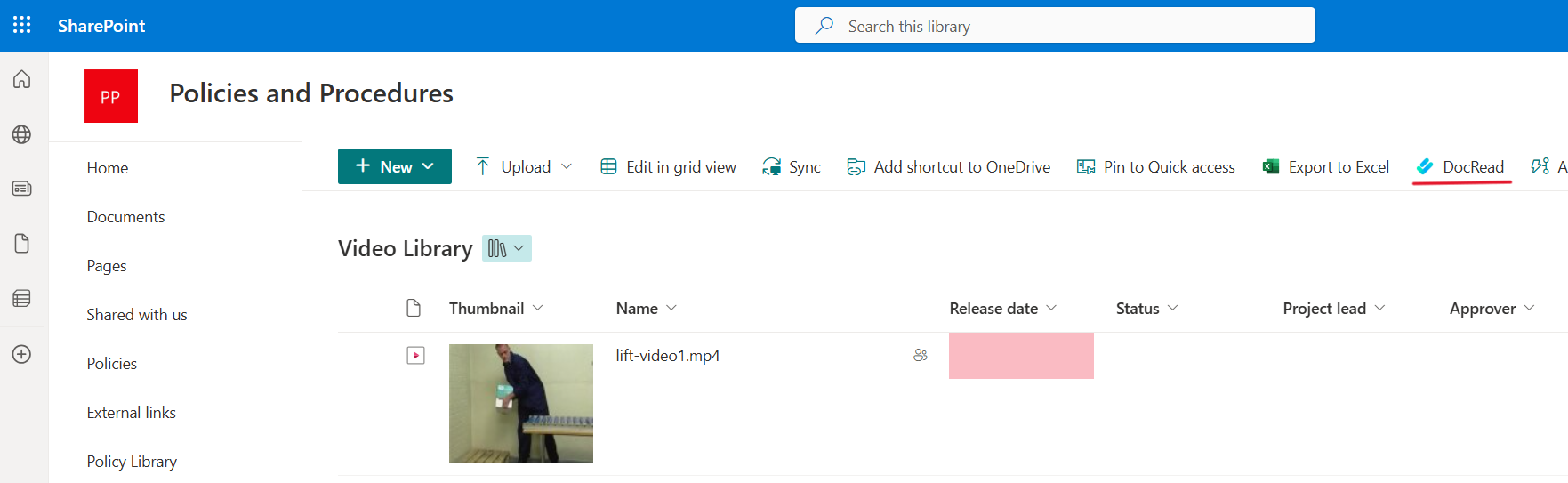Expand the Release date column header menu
The width and height of the screenshot is (1568, 483).
coord(1002,309)
